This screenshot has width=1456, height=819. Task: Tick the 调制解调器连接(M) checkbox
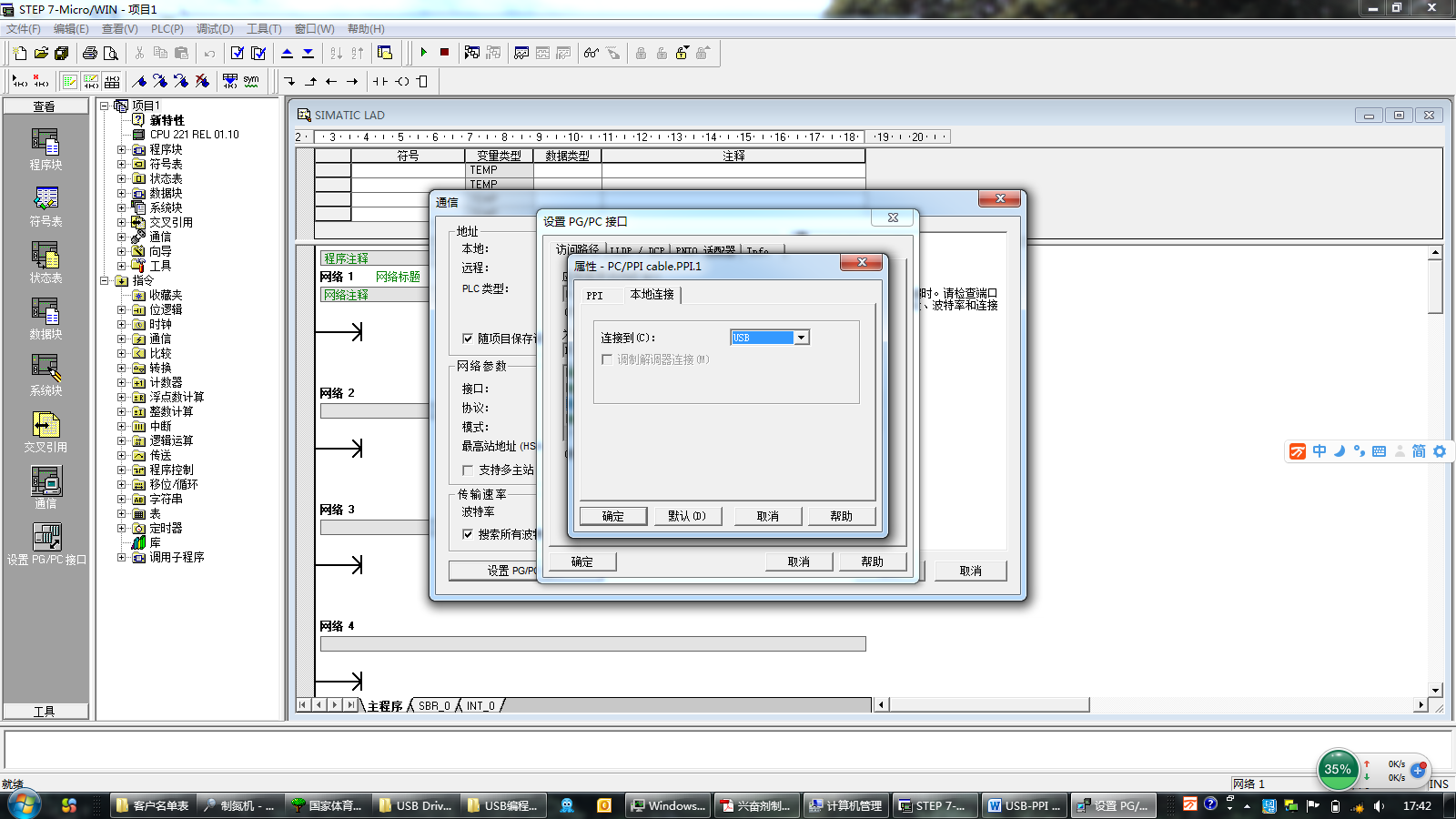click(607, 359)
